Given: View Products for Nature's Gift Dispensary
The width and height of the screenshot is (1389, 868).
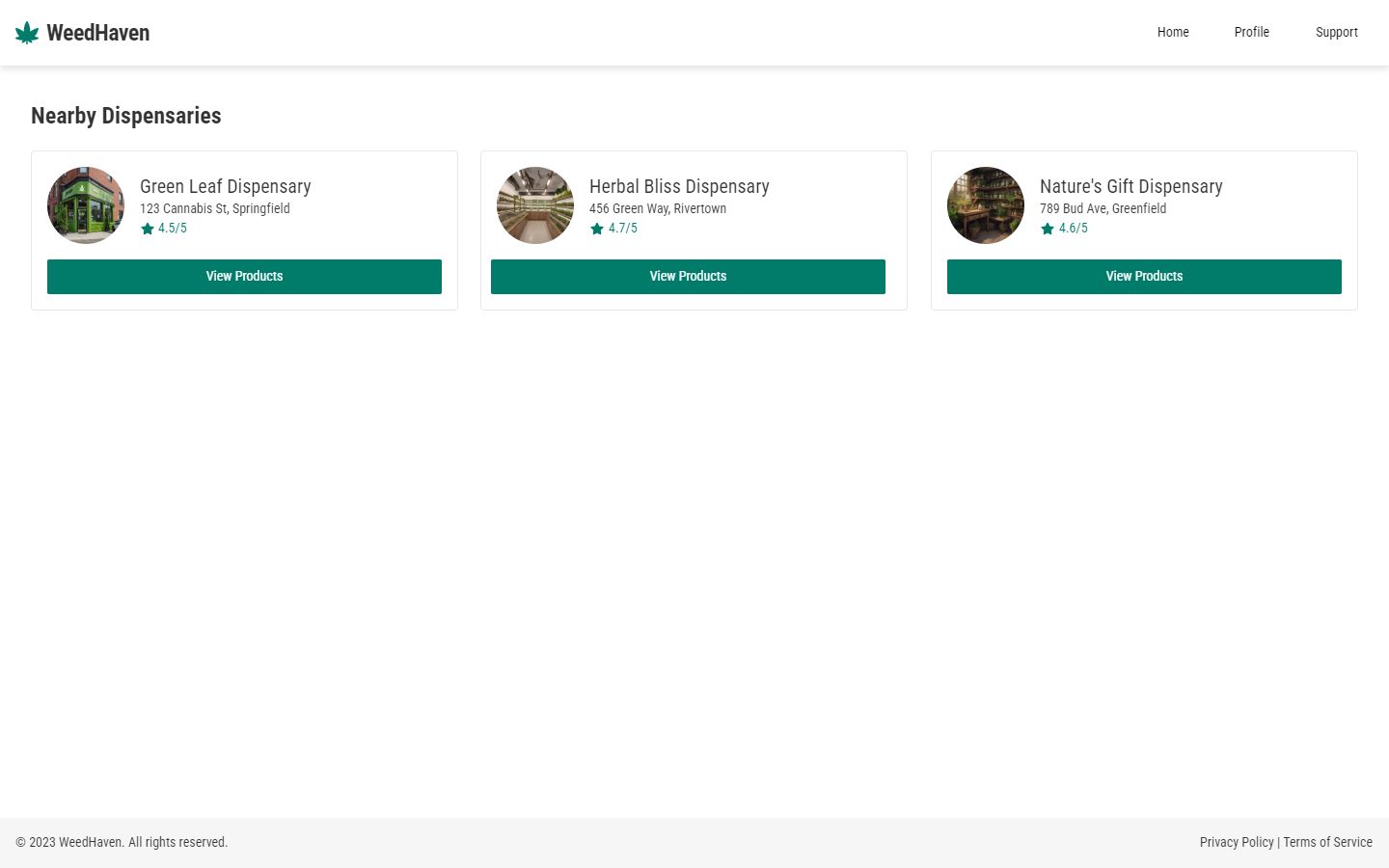Looking at the screenshot, I should point(1144,277).
